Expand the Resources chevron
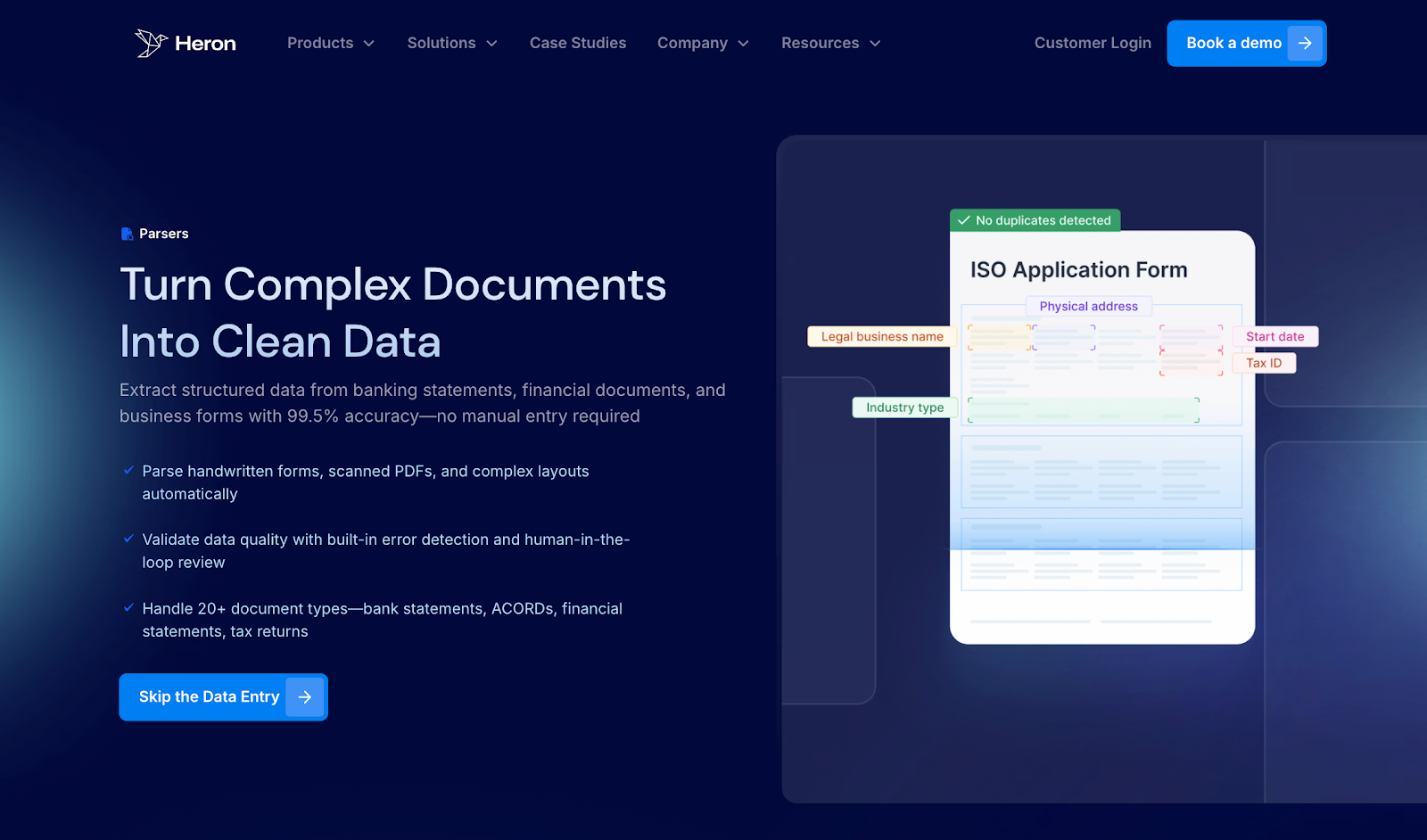The height and width of the screenshot is (840, 1427). [x=875, y=44]
